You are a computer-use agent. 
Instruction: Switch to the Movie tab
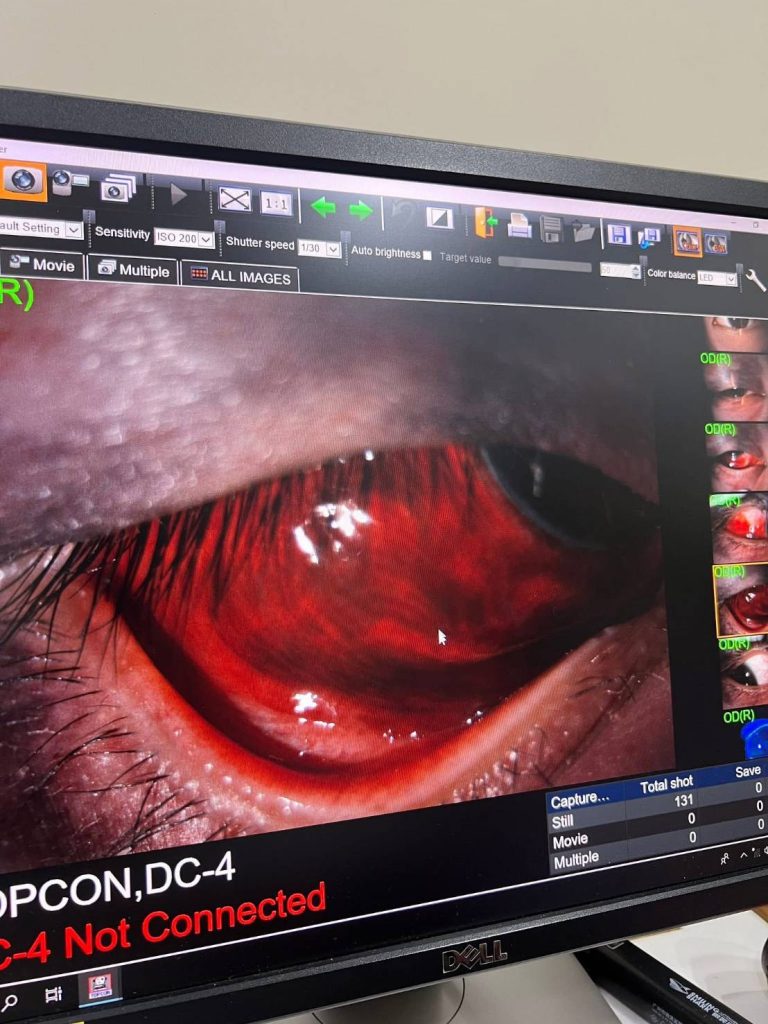coord(43,265)
